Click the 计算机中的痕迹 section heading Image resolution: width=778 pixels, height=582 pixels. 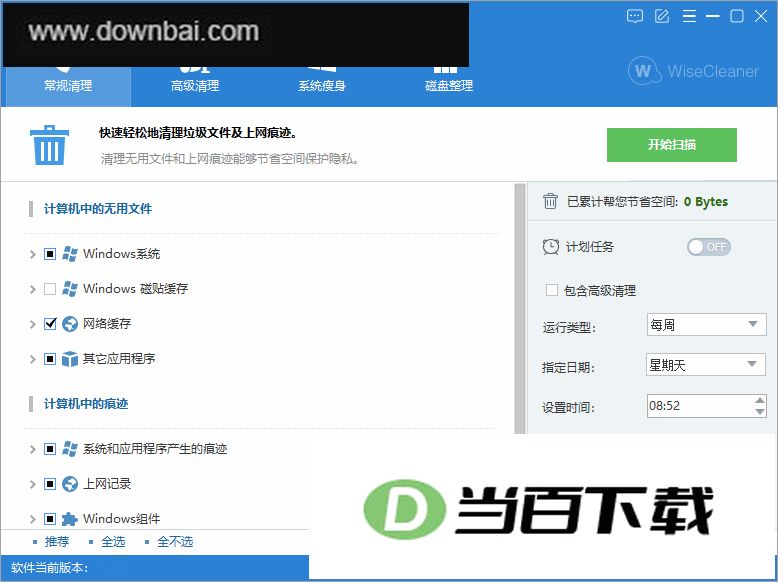tap(86, 404)
